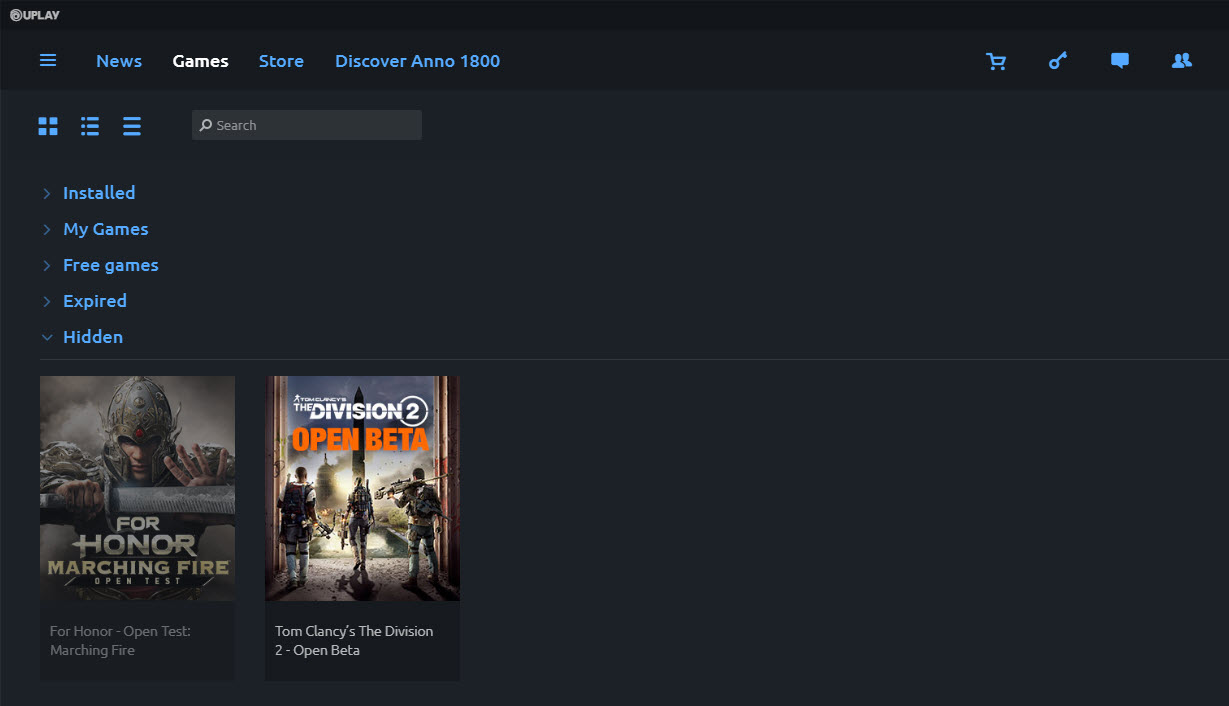1229x706 pixels.
Task: Click inside the game search field
Action: click(x=306, y=124)
